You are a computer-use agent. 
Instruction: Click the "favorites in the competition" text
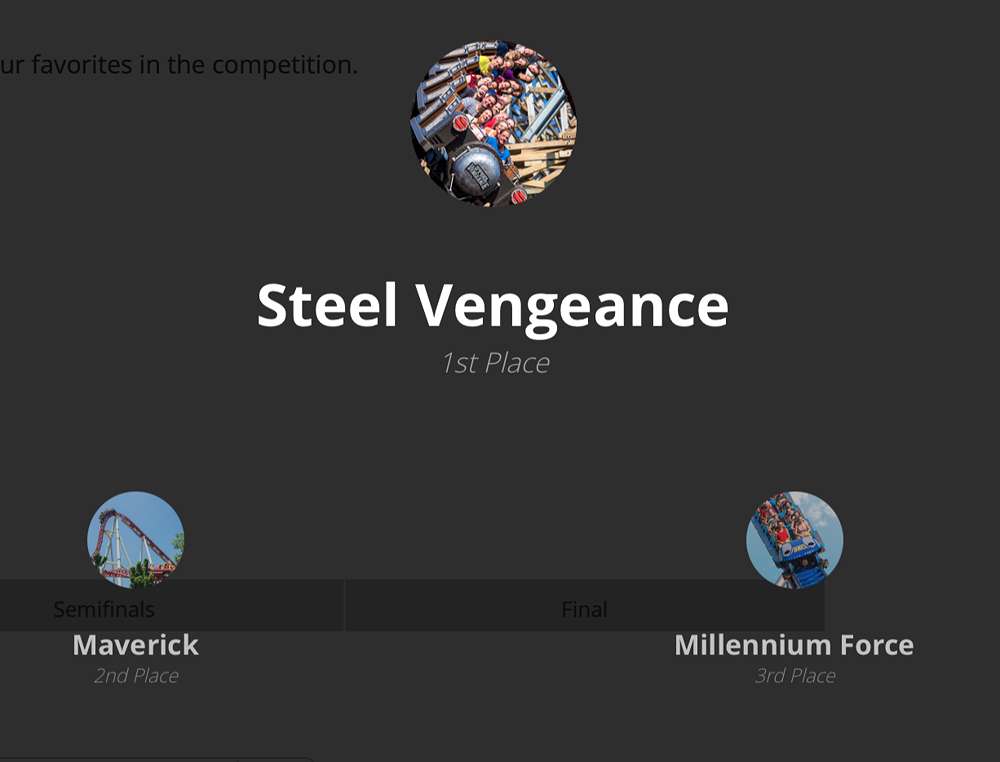click(180, 65)
